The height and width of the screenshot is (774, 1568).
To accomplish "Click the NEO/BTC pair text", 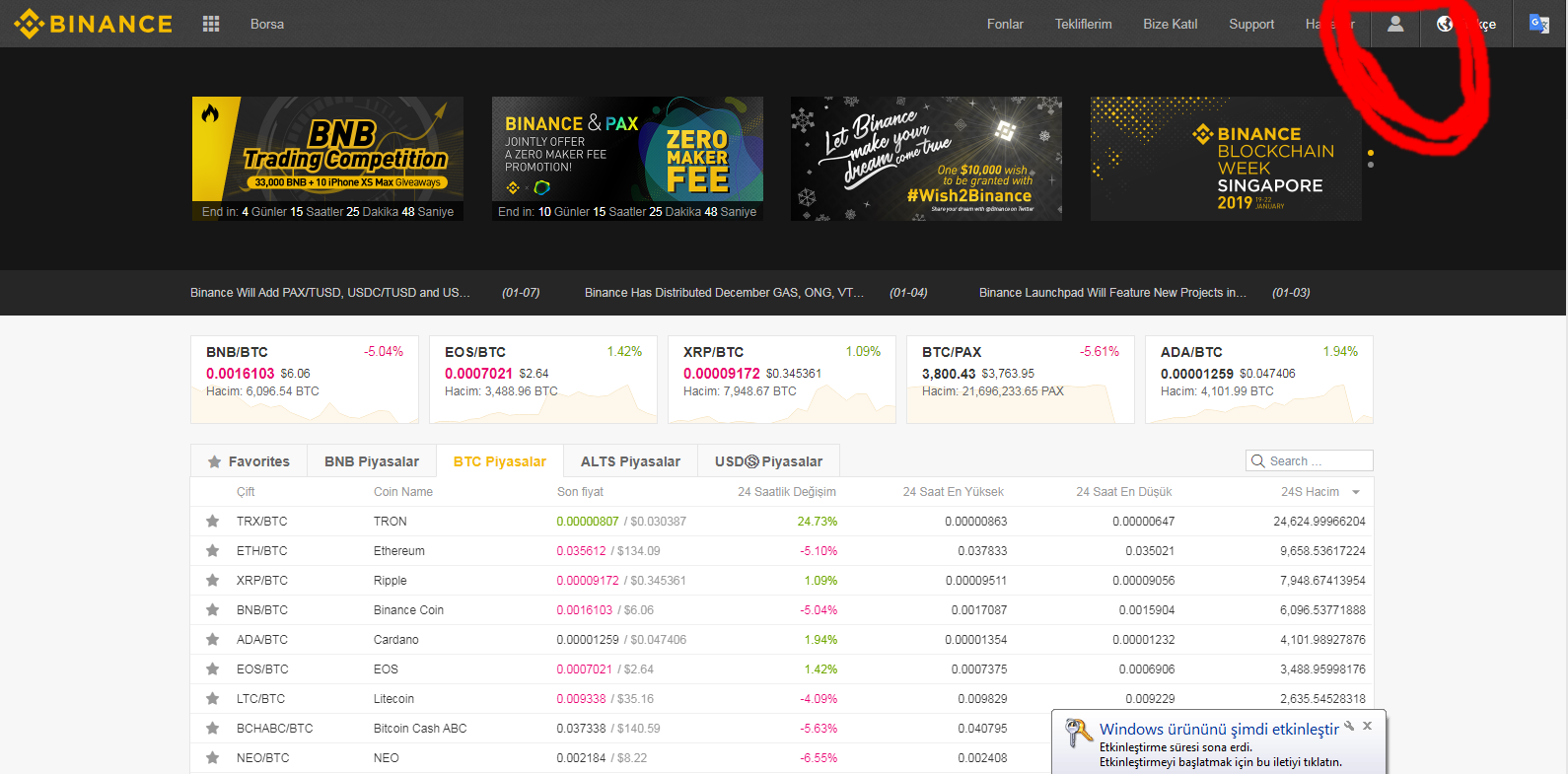I will coord(262,758).
